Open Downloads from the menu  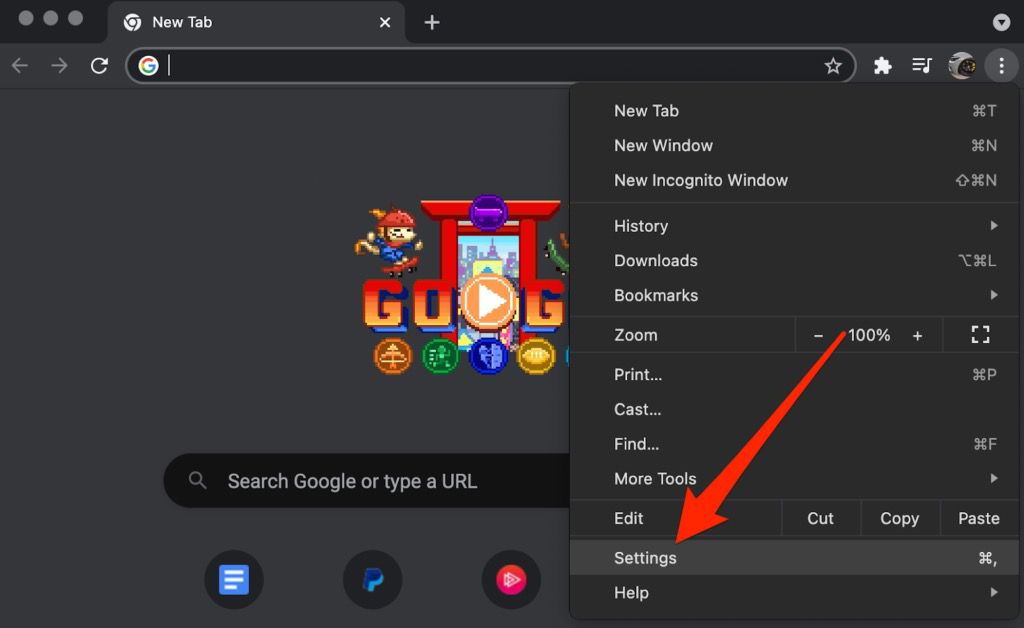pyautogui.click(x=795, y=260)
